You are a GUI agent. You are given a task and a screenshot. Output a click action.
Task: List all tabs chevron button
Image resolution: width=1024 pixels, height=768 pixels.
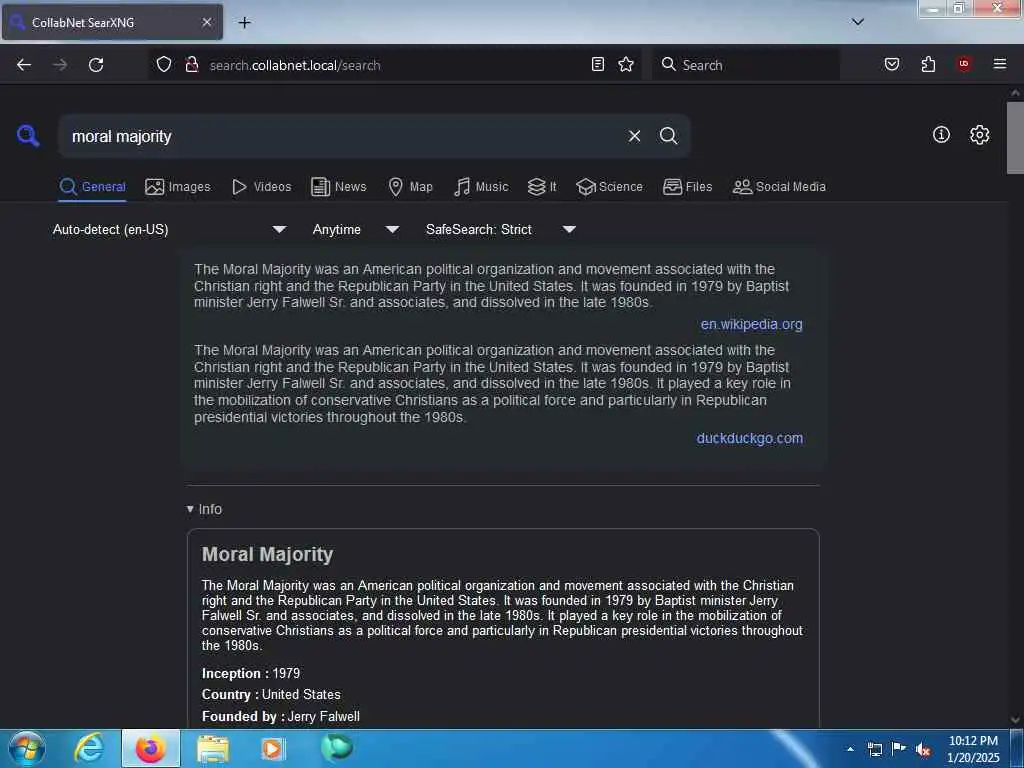[858, 22]
